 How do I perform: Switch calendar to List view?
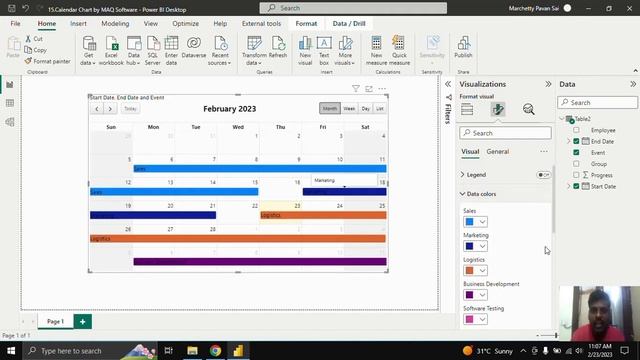coord(380,109)
